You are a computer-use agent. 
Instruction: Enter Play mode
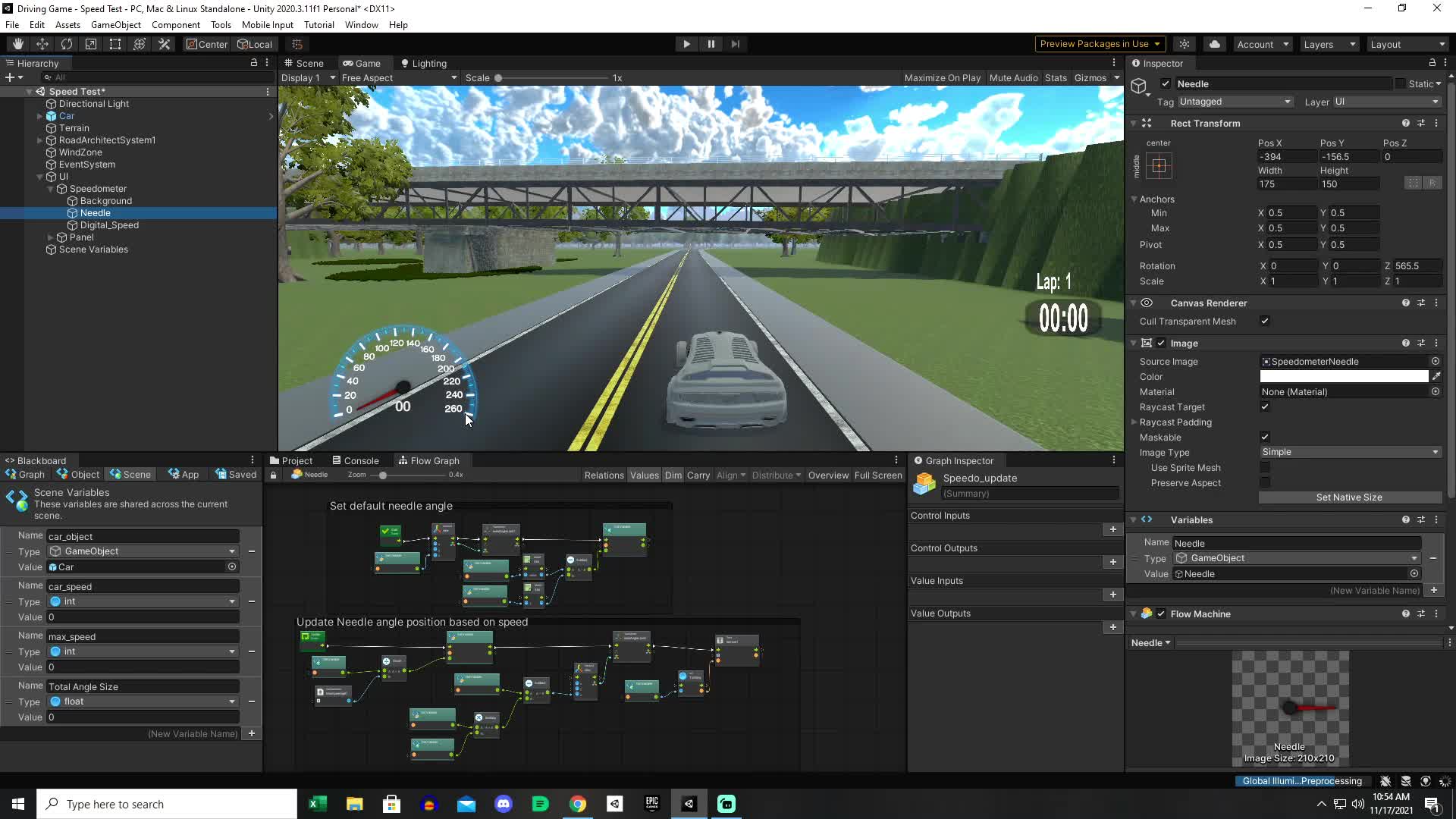686,43
